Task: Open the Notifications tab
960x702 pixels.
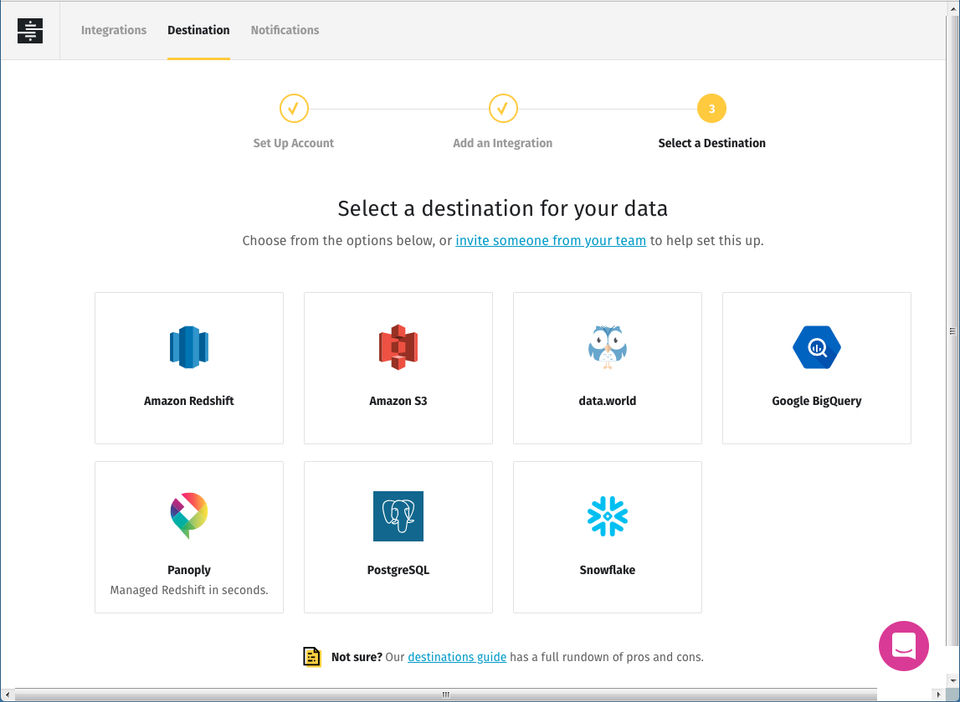Action: coord(285,30)
